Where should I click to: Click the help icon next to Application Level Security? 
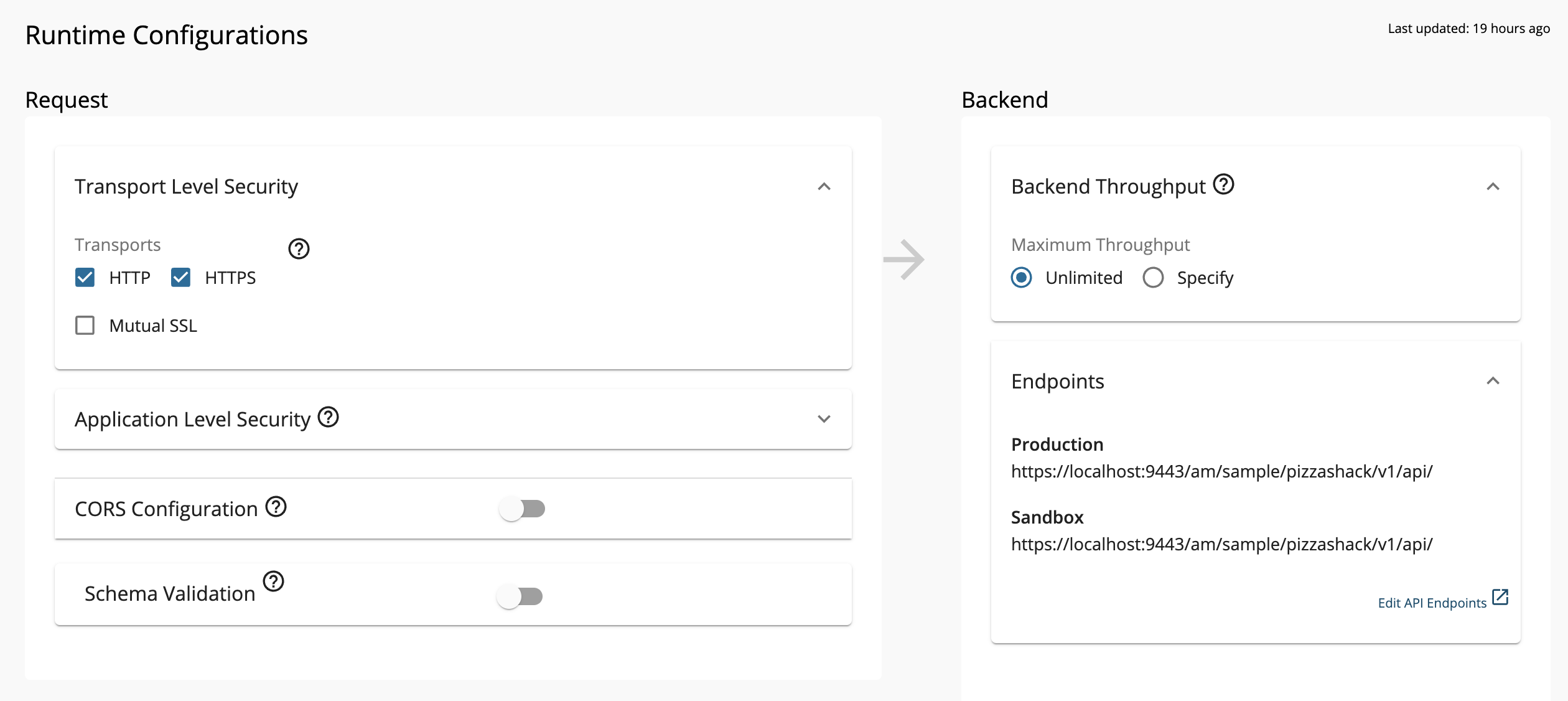(x=328, y=418)
